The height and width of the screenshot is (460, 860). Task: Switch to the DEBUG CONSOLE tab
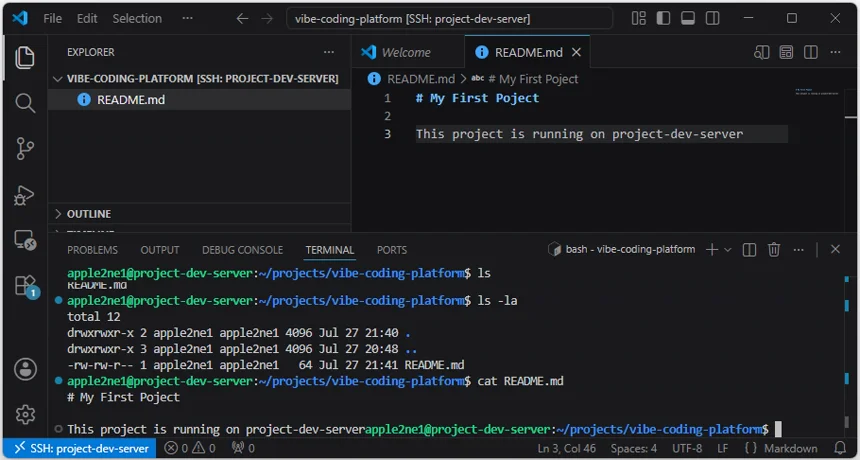pyautogui.click(x=242, y=250)
